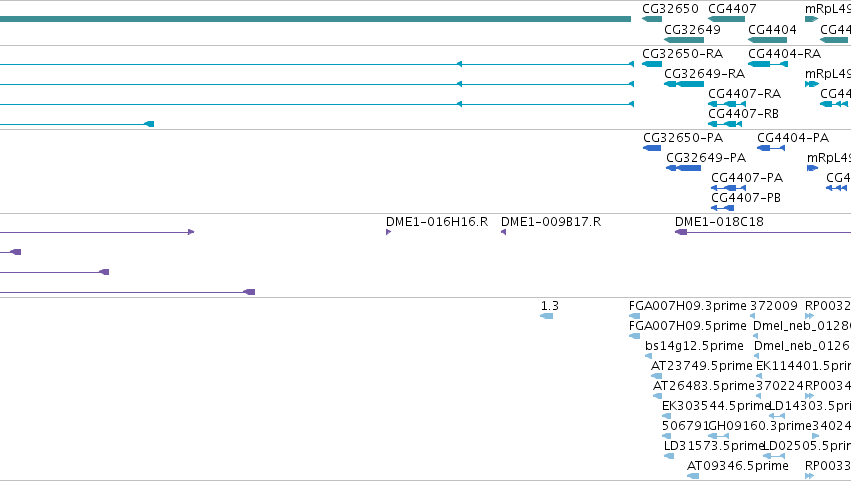Click the CG32649-RA transcript label
Screen dimensions: 851x481
(704, 74)
